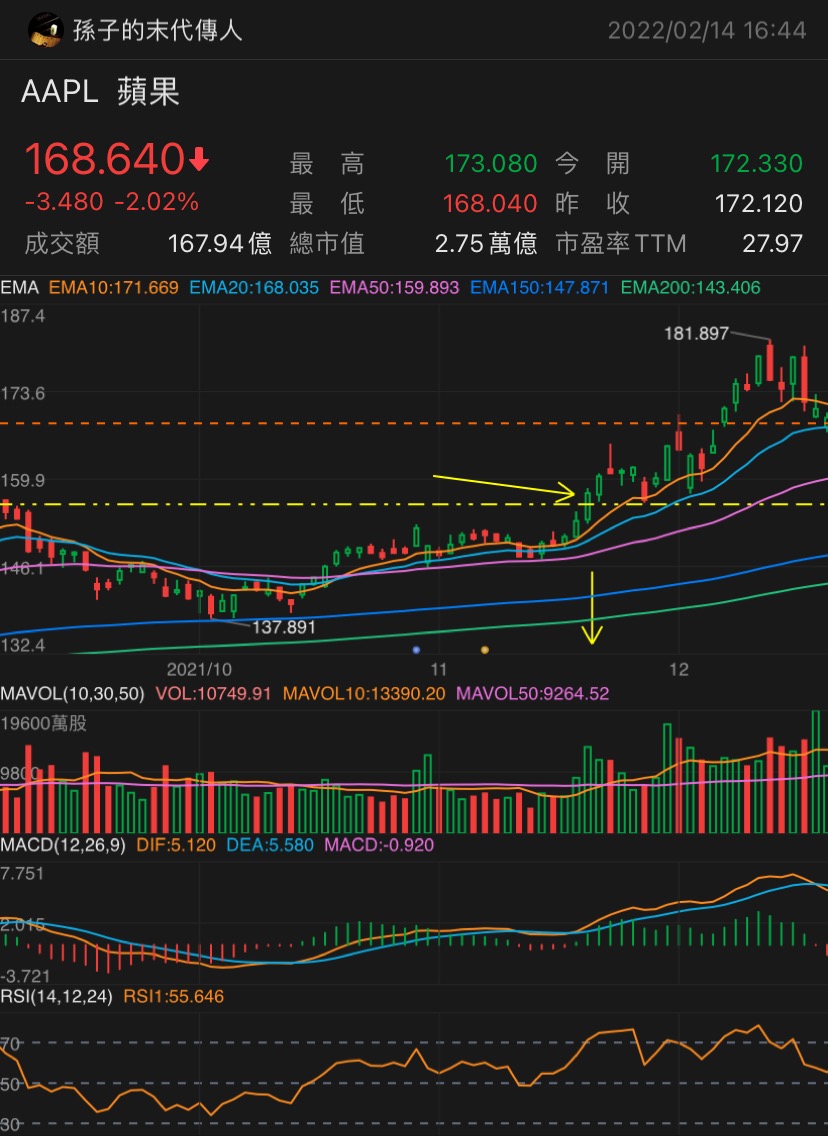Tap the 19600萬股 volume axis label
The height and width of the screenshot is (1136, 828).
coord(43,723)
